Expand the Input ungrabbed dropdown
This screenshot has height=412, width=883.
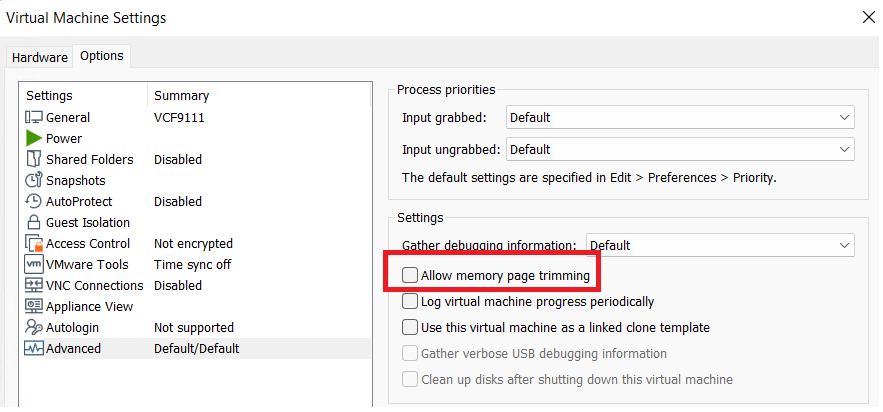(x=680, y=149)
